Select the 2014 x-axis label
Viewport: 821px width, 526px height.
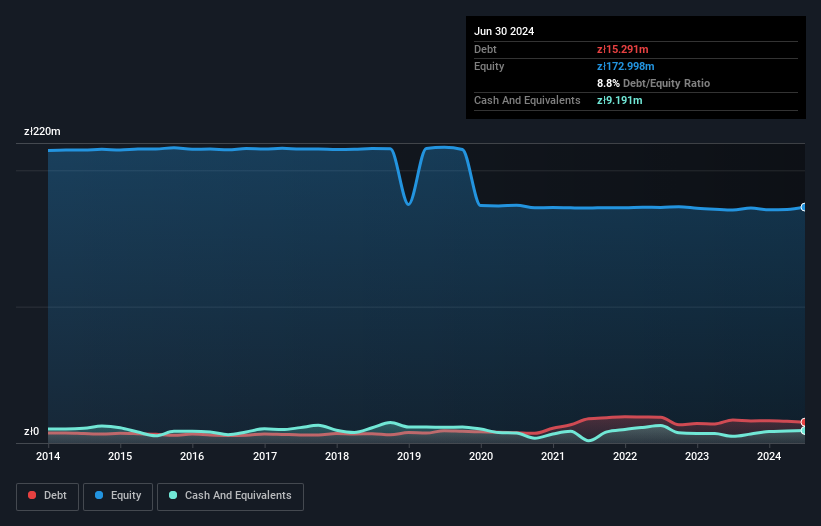48,456
